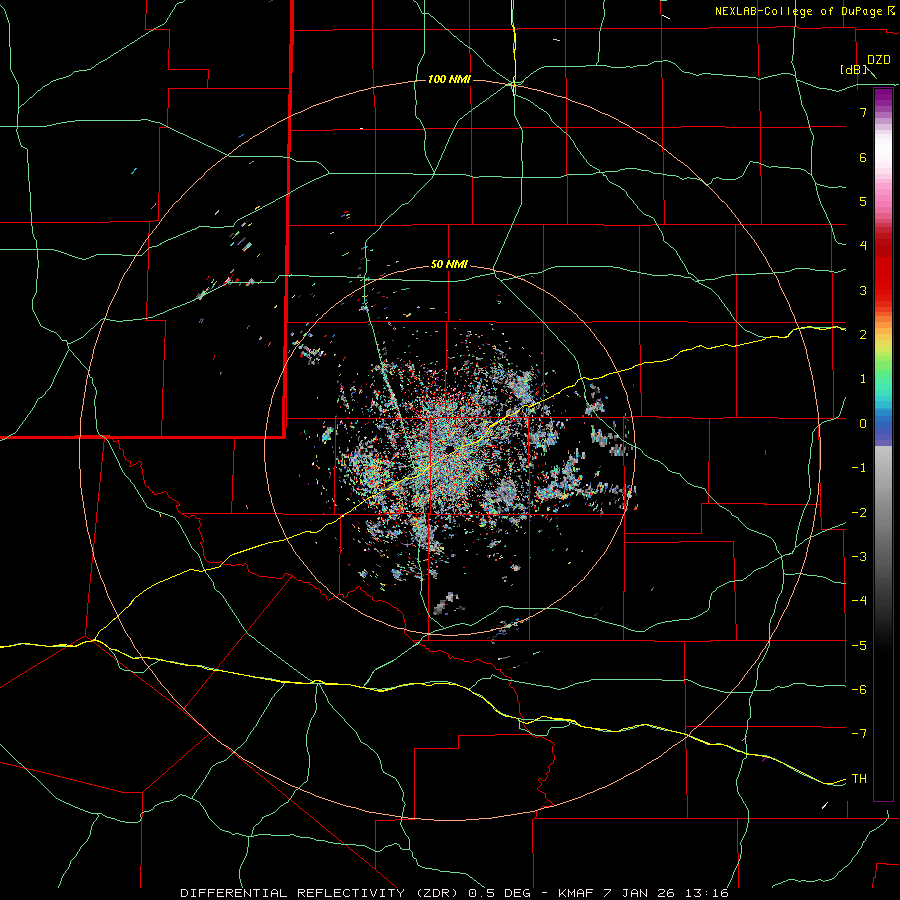This screenshot has height=900, width=900.
Task: Click the positive 6 scale value
Action: pyautogui.click(x=863, y=157)
